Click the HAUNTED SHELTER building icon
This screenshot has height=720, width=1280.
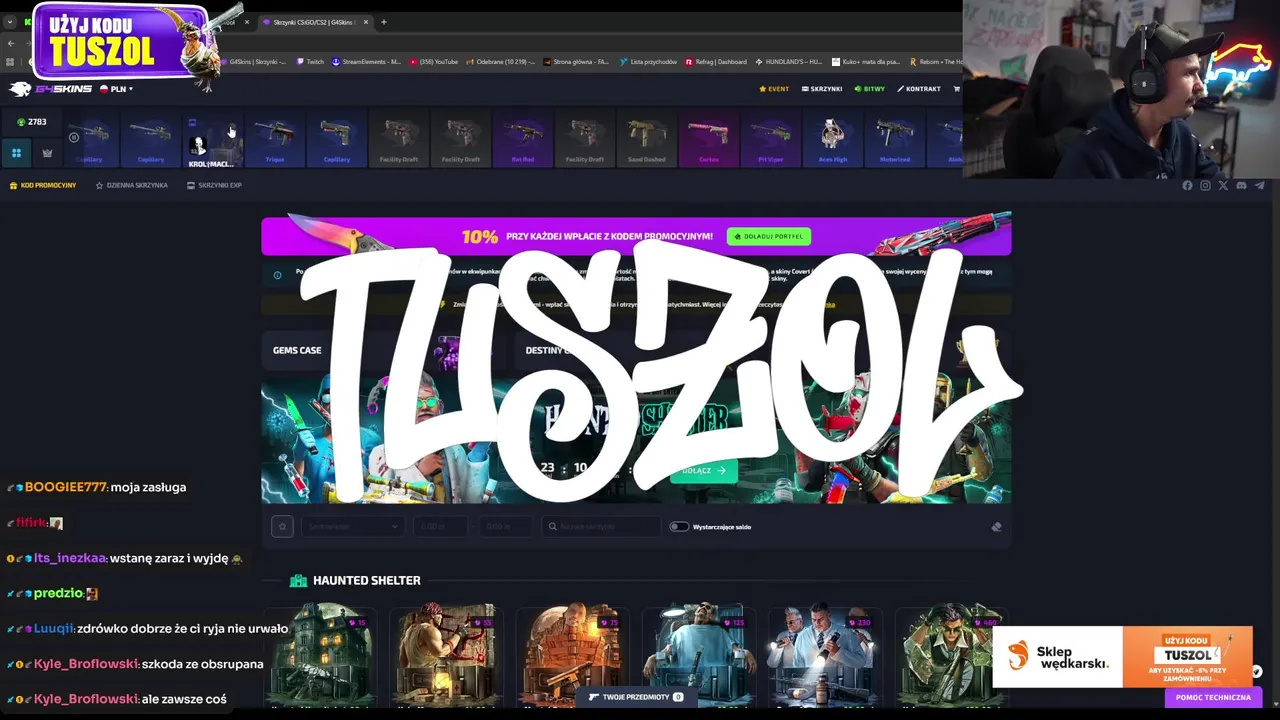(298, 581)
